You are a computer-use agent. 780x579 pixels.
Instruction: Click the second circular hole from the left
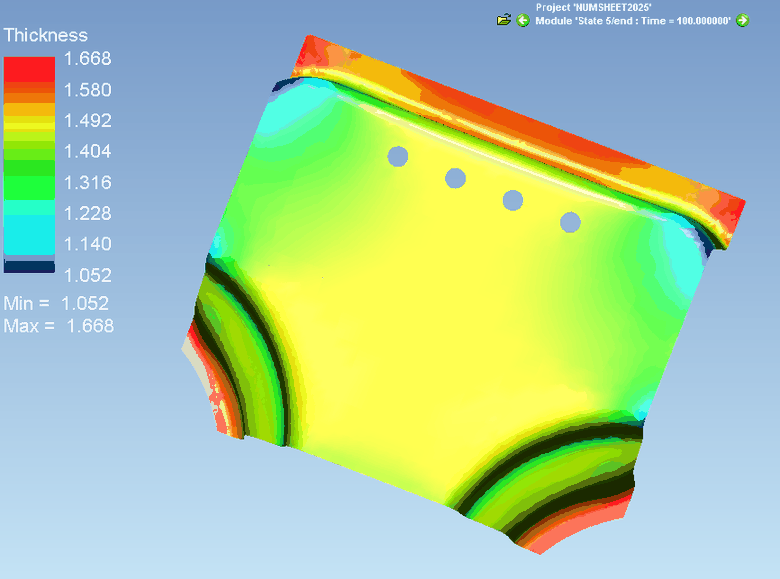tap(455, 178)
